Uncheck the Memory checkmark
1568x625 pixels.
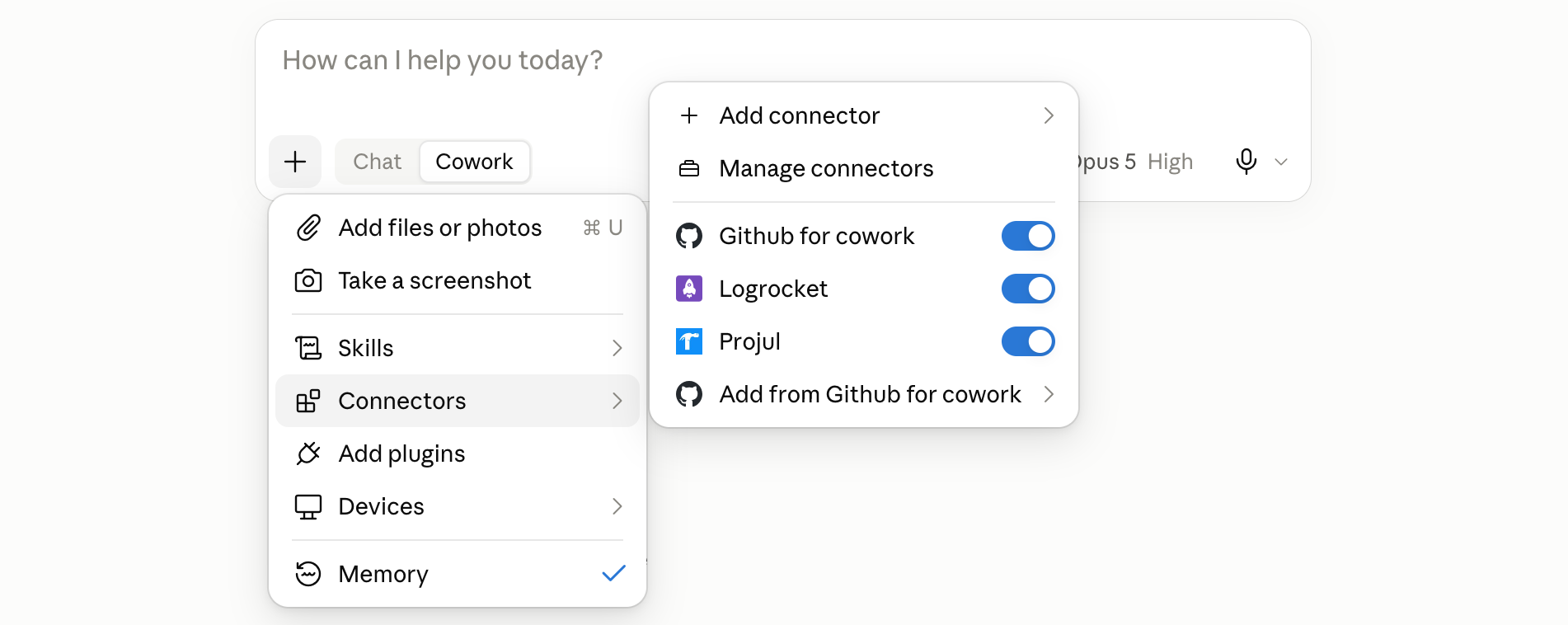pyautogui.click(x=614, y=573)
